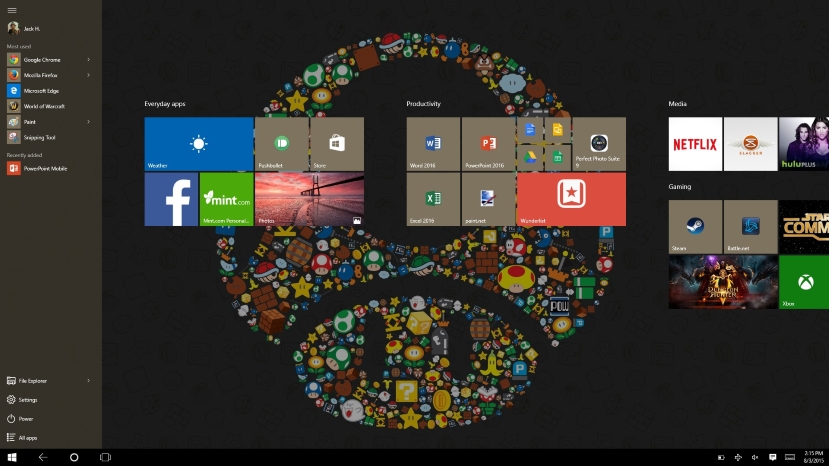The image size is (829, 466).
Task: Open the Photos tile
Action: click(x=309, y=199)
